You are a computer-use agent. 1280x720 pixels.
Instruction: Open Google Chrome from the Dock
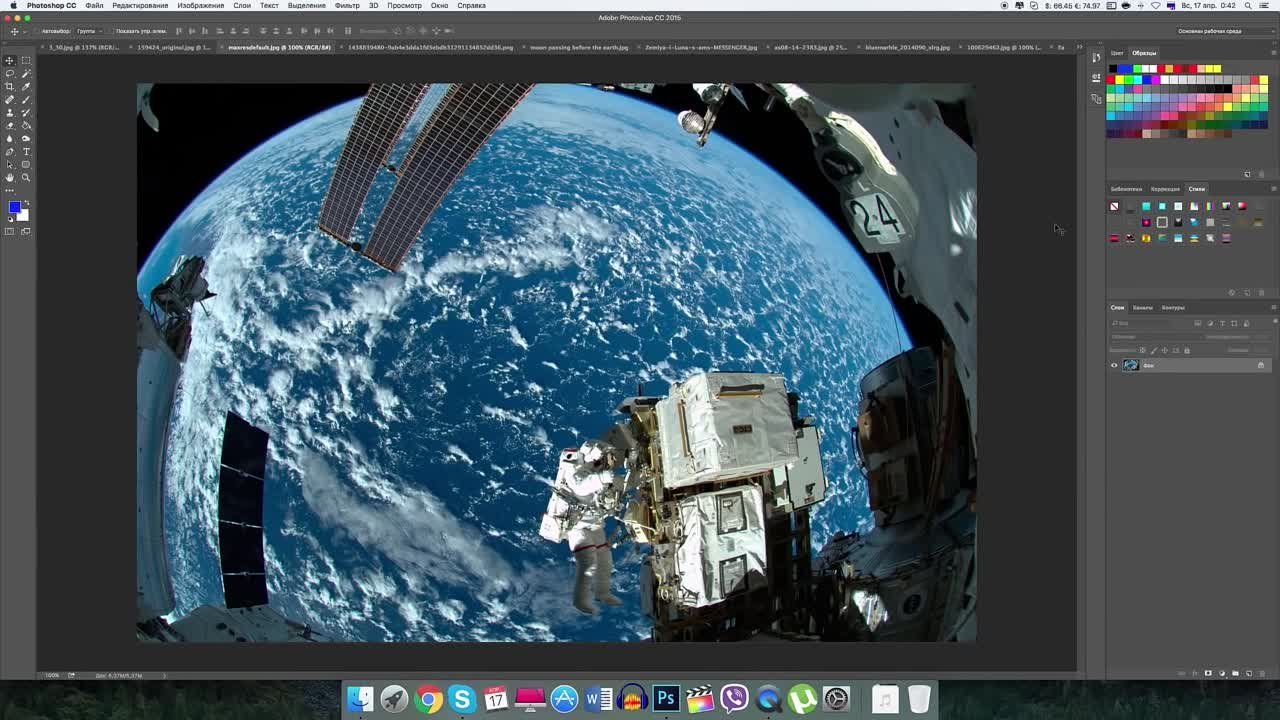[x=428, y=699]
